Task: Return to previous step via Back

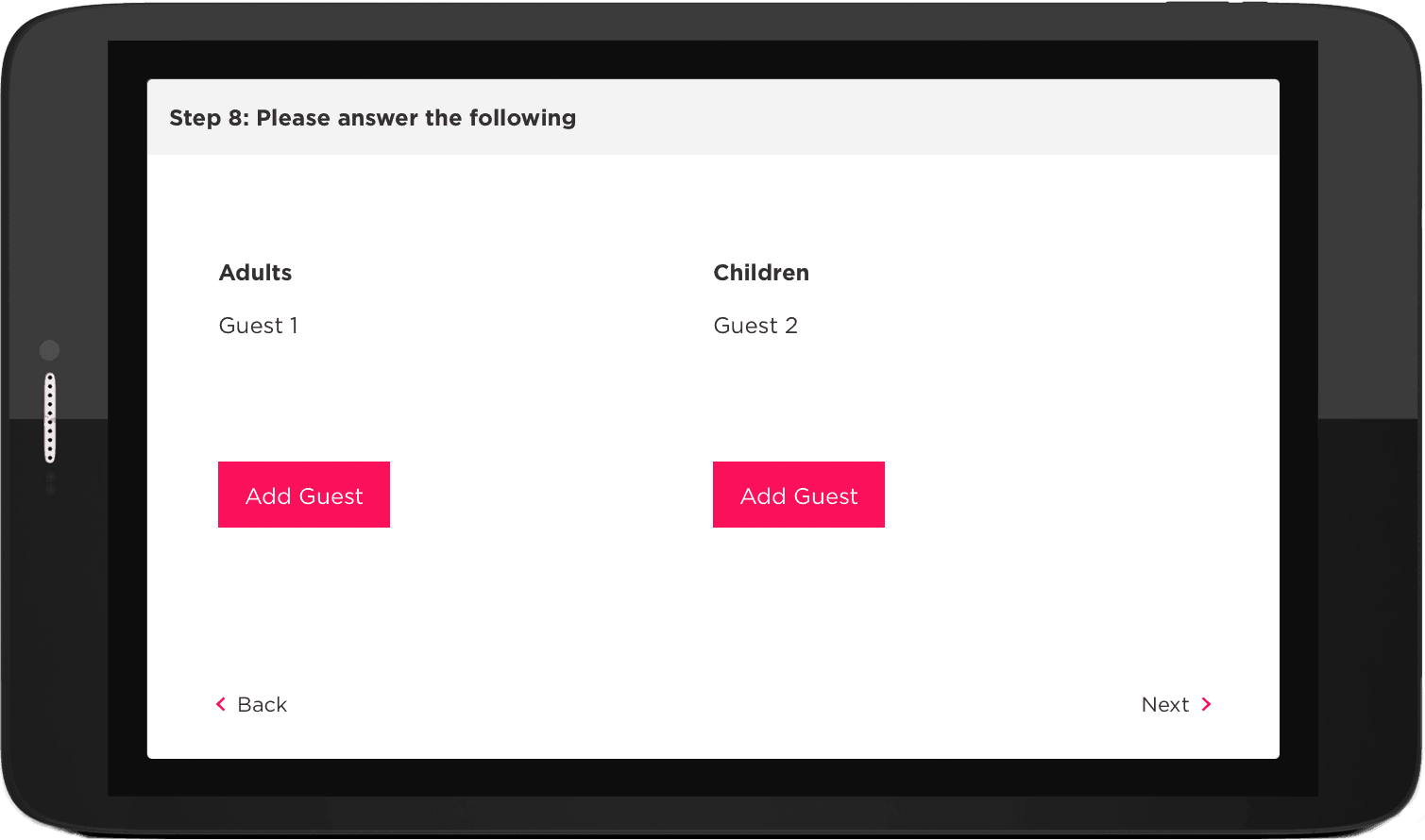Action: click(251, 704)
